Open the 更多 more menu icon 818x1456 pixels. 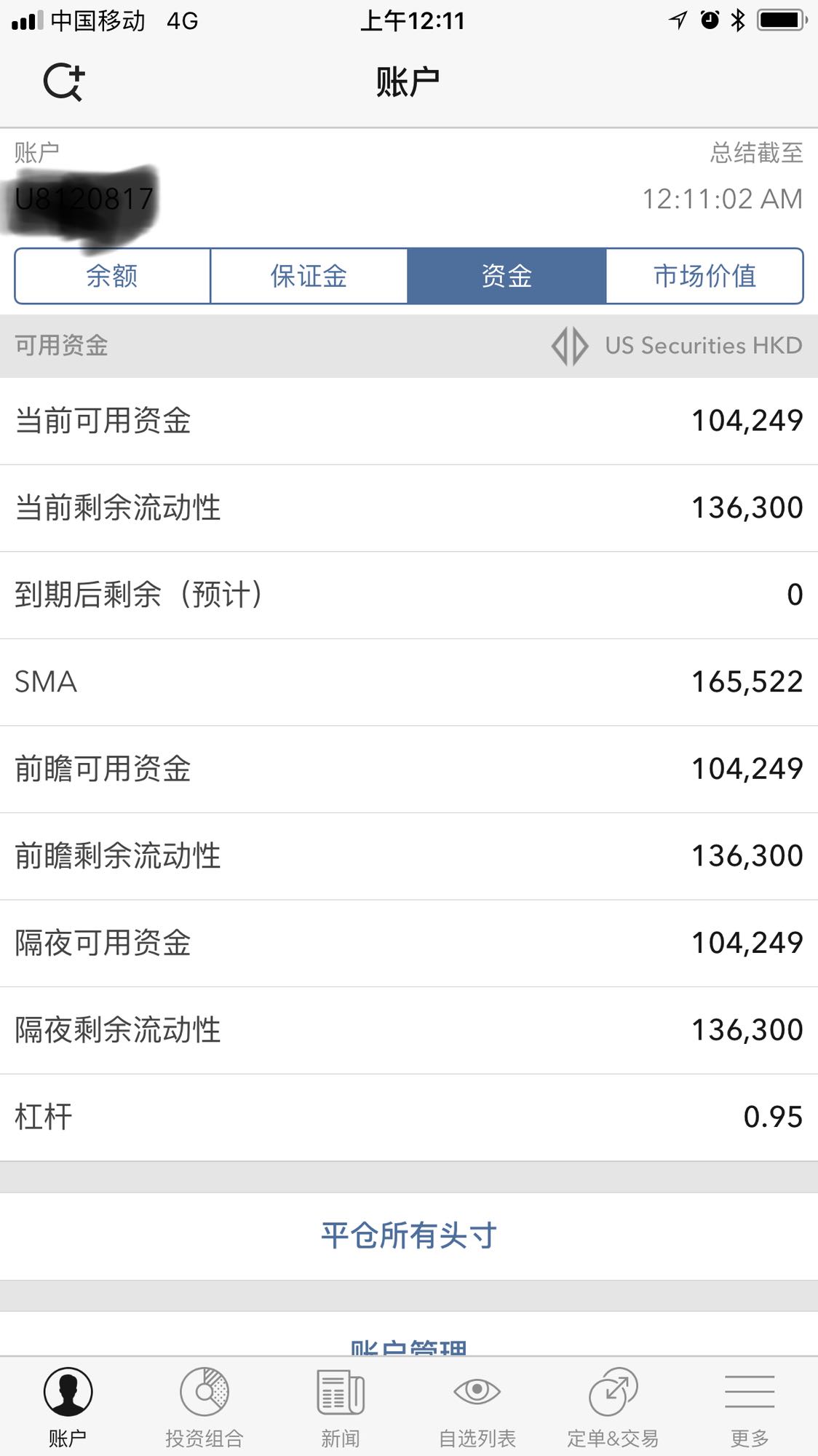750,1392
